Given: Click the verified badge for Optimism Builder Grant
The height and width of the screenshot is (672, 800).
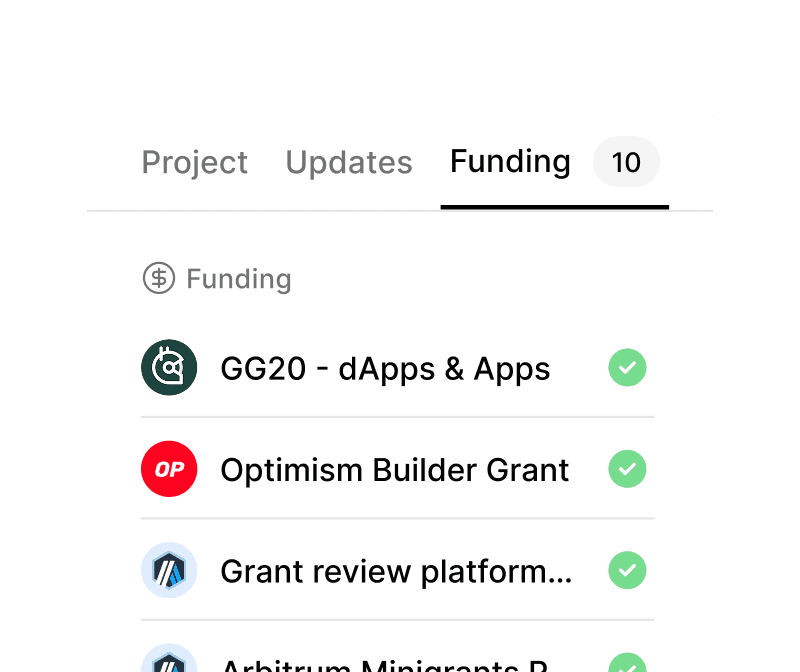Looking at the screenshot, I should pyautogui.click(x=627, y=469).
